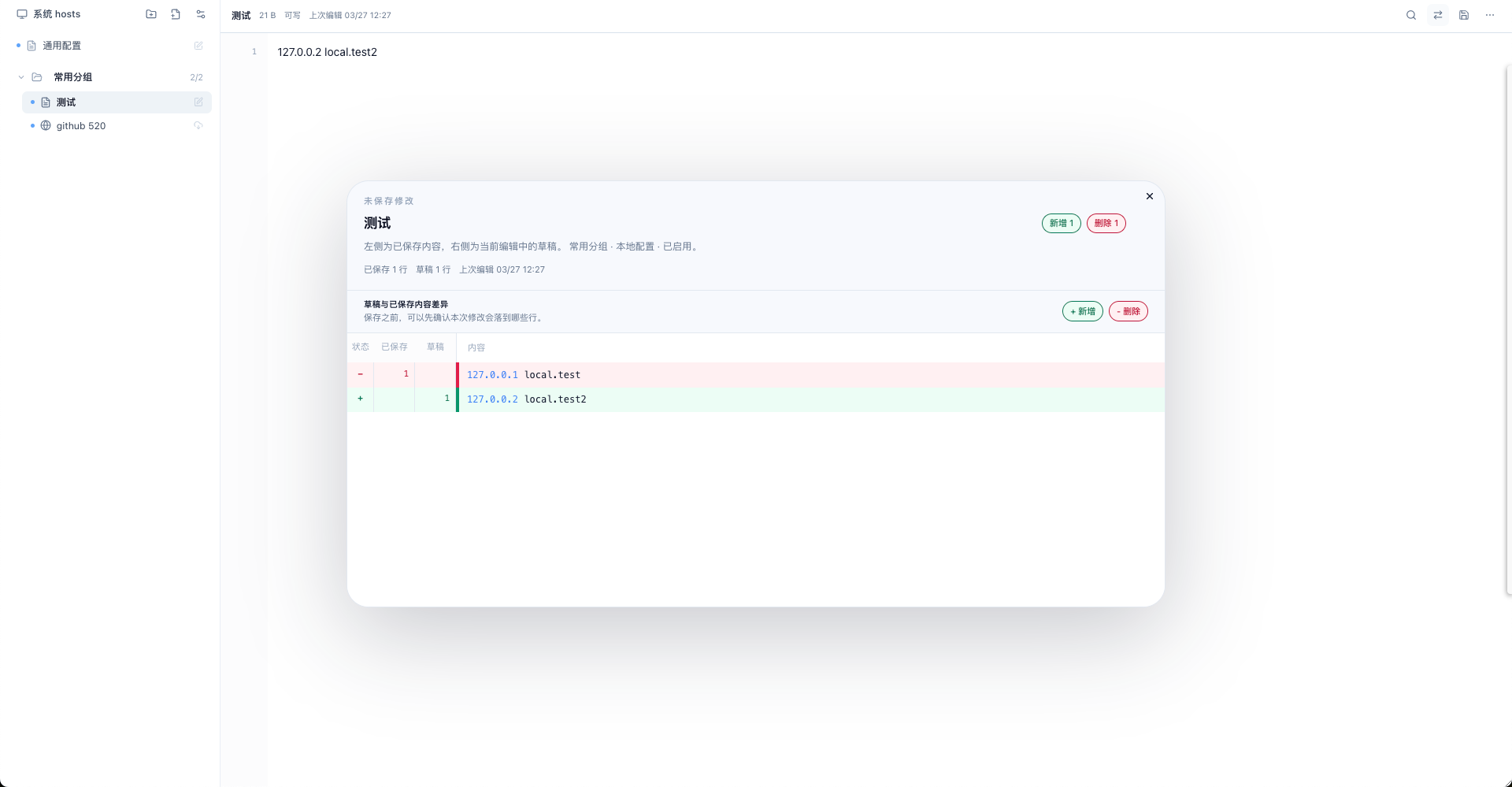This screenshot has height=787, width=1512.
Task: Select 系统 hosts in the sidebar
Action: pyautogui.click(x=57, y=14)
